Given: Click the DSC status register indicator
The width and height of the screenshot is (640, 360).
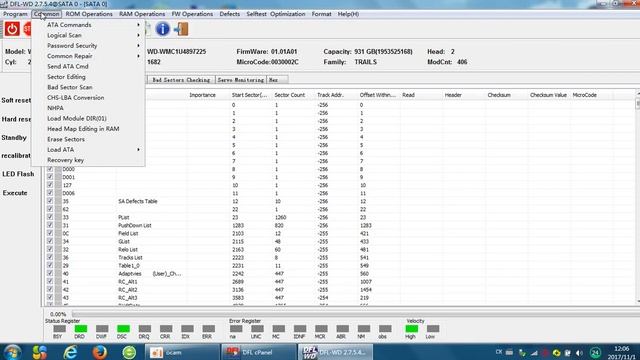Looking at the screenshot, I should click(x=123, y=329).
